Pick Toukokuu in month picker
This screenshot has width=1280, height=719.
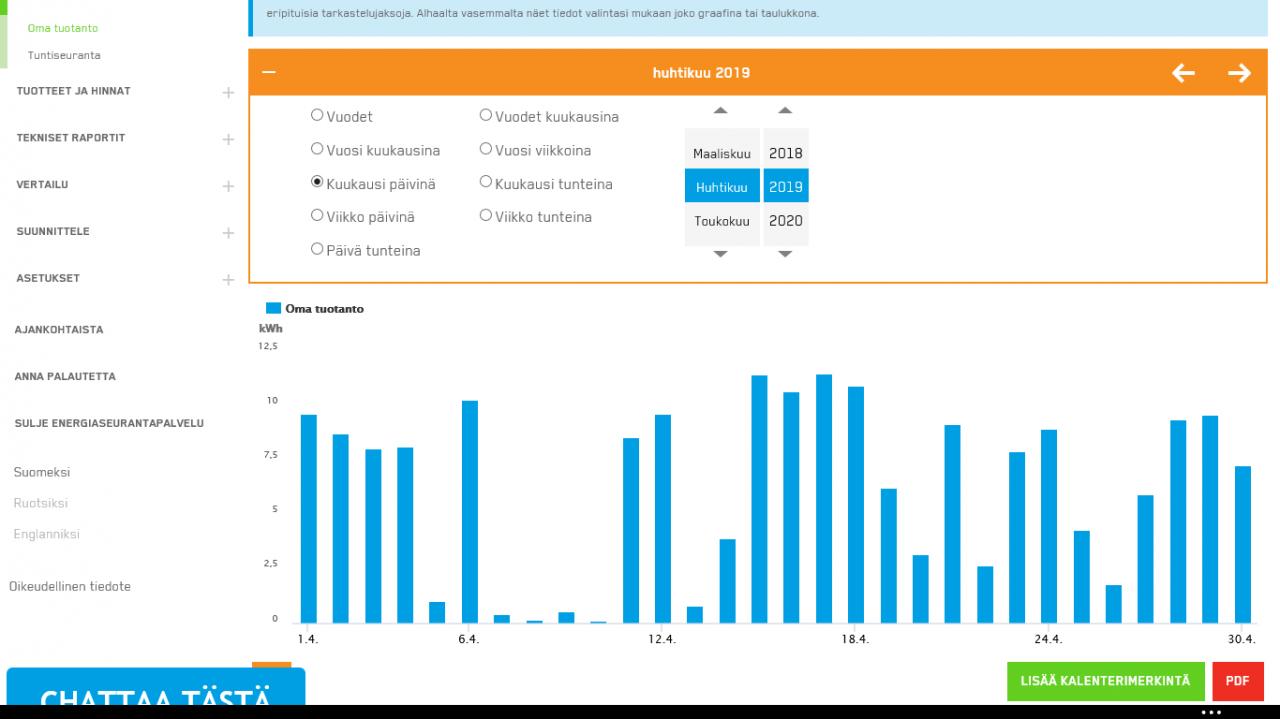pos(722,221)
